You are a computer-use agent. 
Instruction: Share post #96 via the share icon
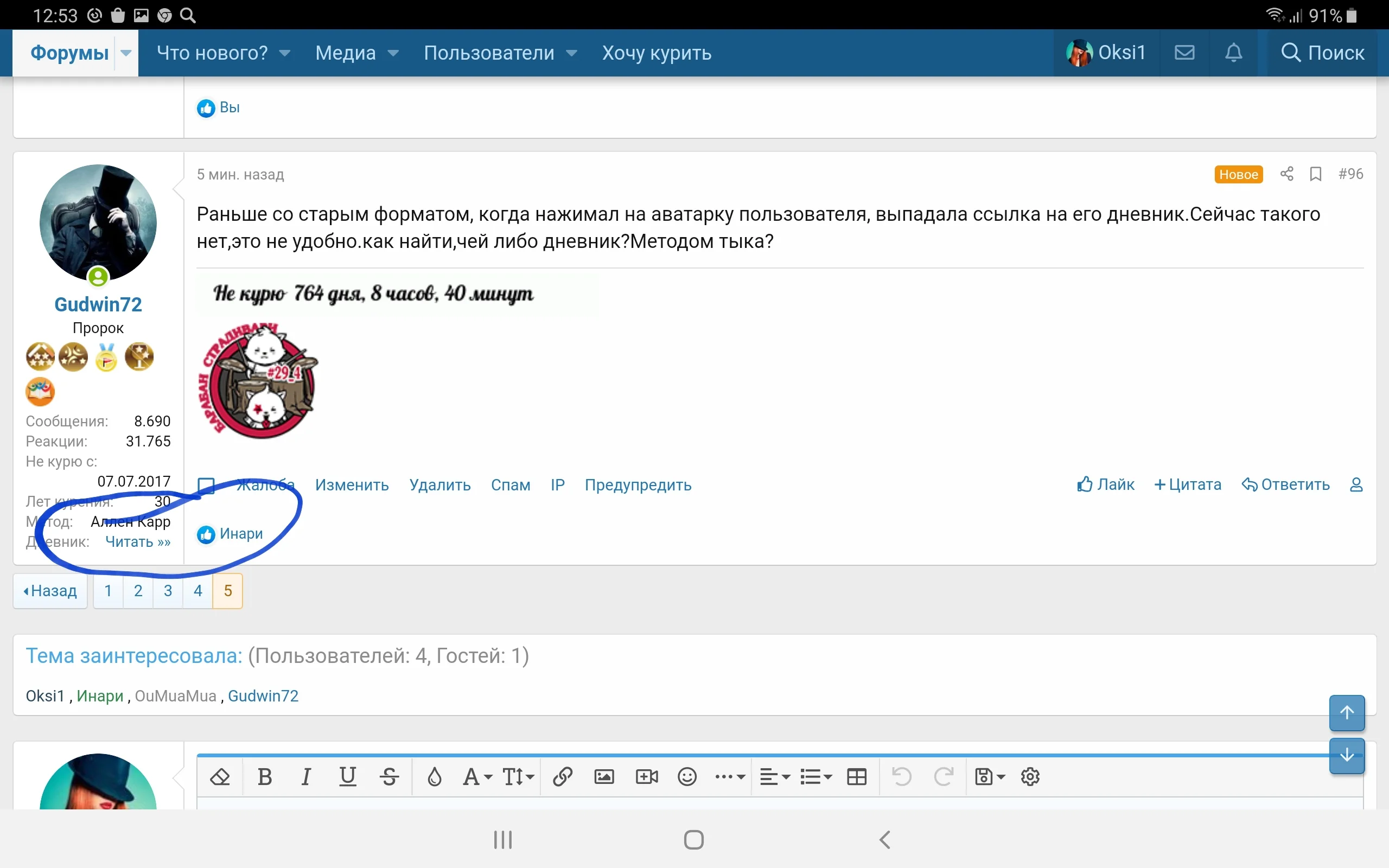tap(1288, 174)
